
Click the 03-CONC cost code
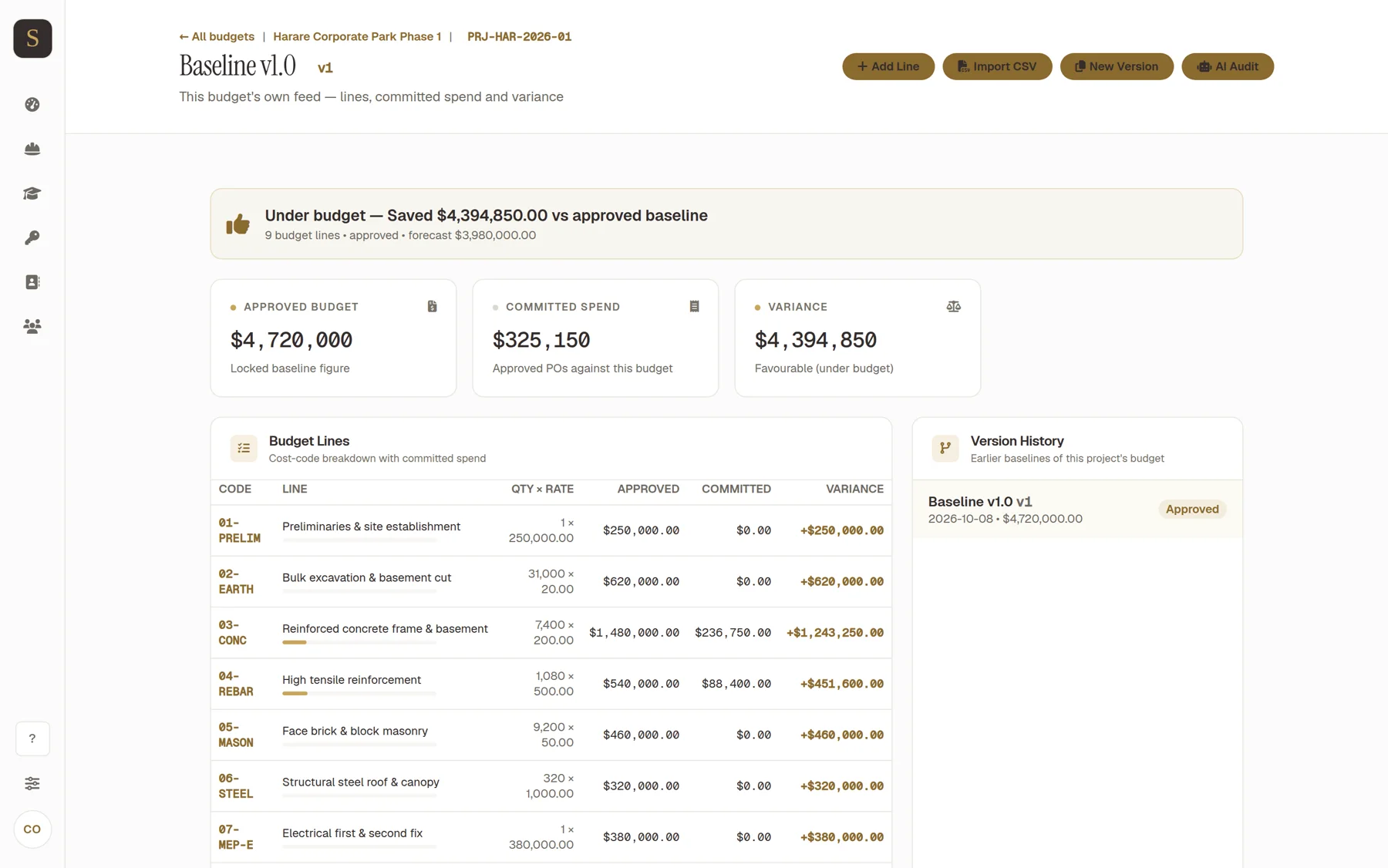233,633
